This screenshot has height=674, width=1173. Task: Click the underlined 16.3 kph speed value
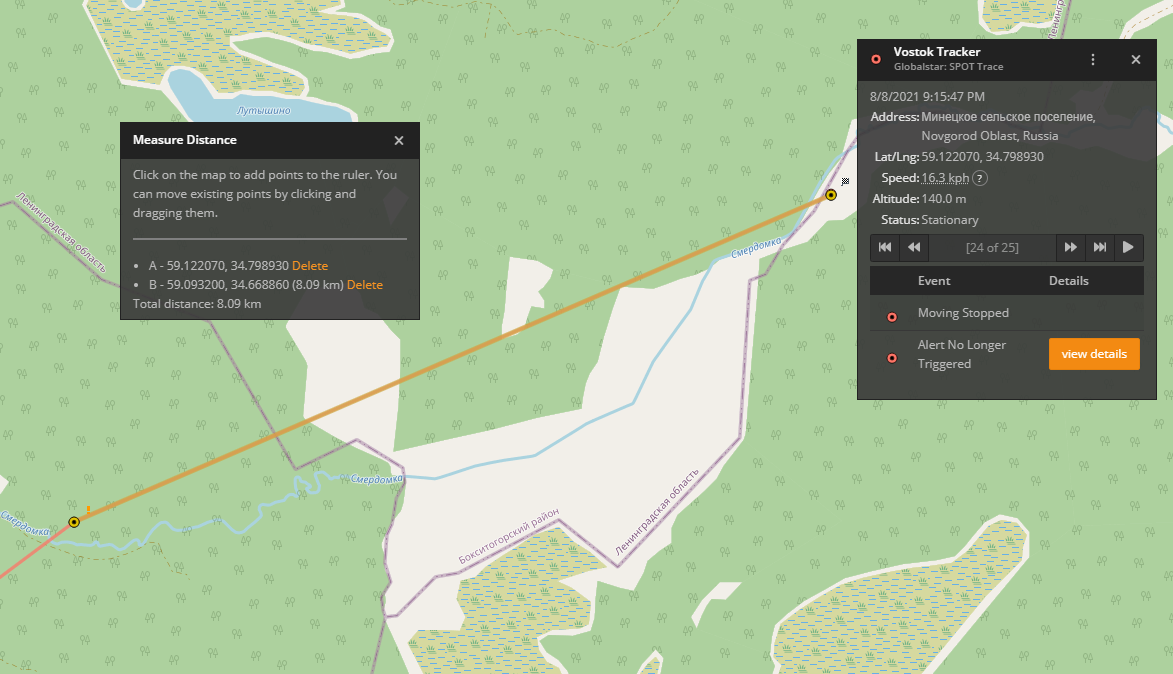943,177
